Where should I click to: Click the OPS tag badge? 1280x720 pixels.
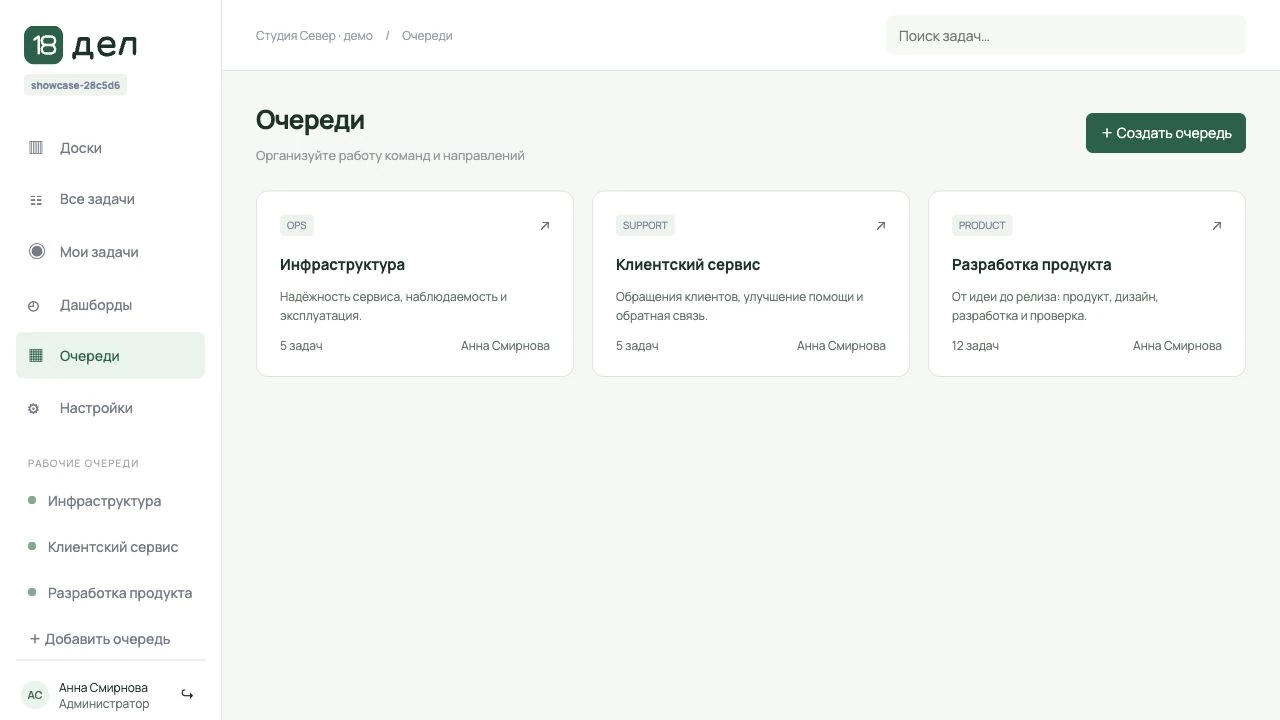[297, 226]
